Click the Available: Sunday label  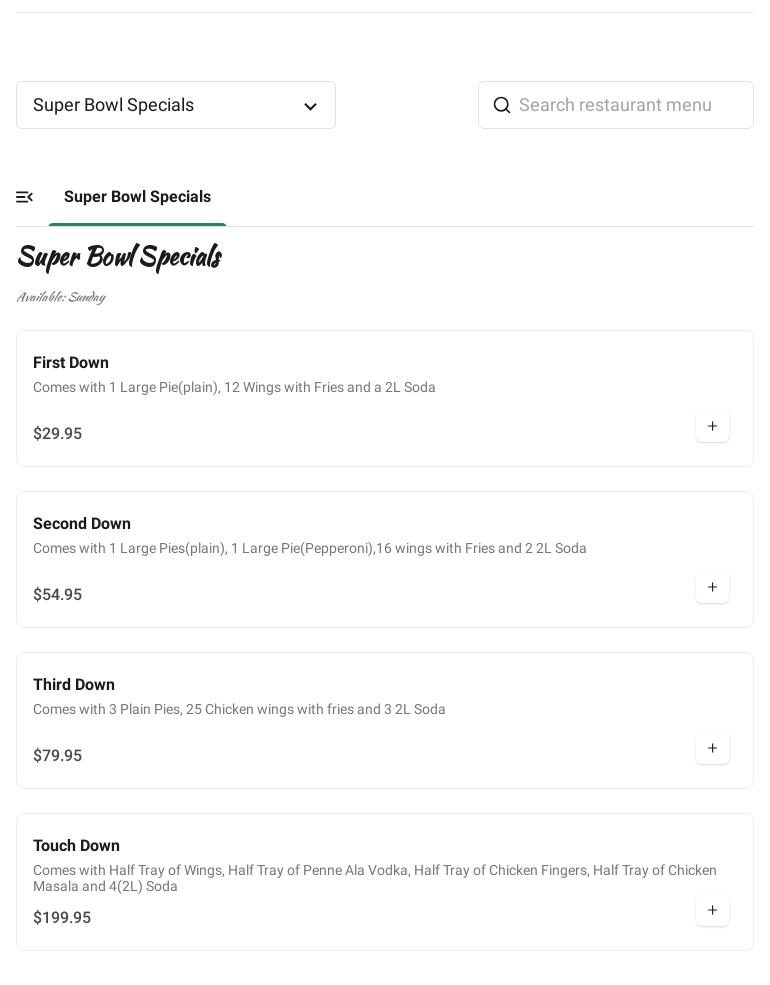pos(61,297)
